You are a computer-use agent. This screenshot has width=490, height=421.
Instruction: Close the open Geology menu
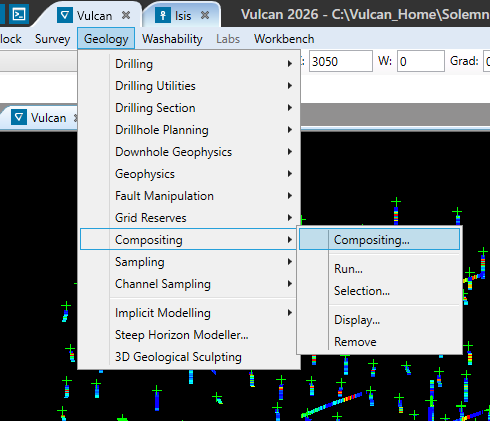point(106,39)
